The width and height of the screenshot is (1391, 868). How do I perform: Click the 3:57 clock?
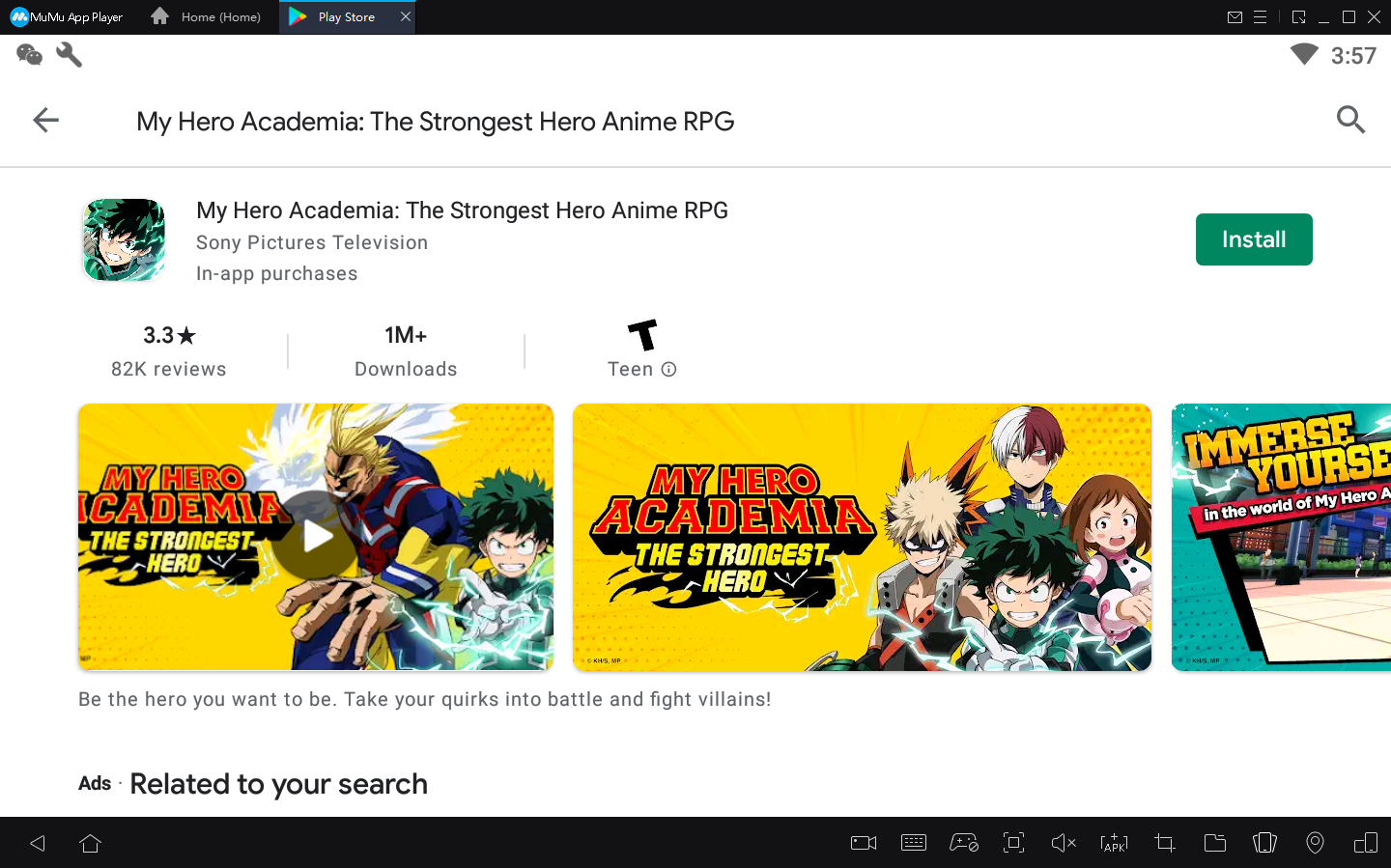[x=1353, y=56]
